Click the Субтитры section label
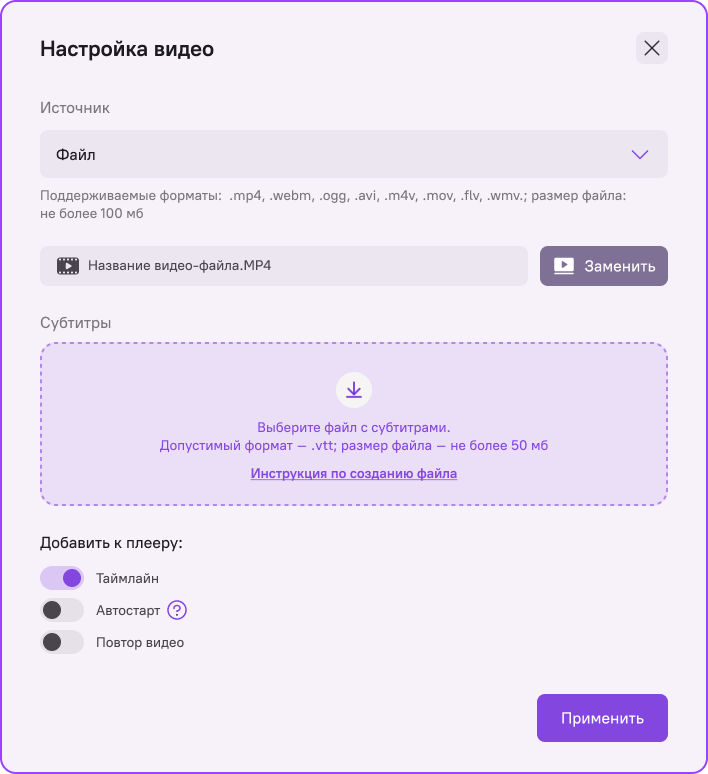Screen dimensions: 708x774 76,323
